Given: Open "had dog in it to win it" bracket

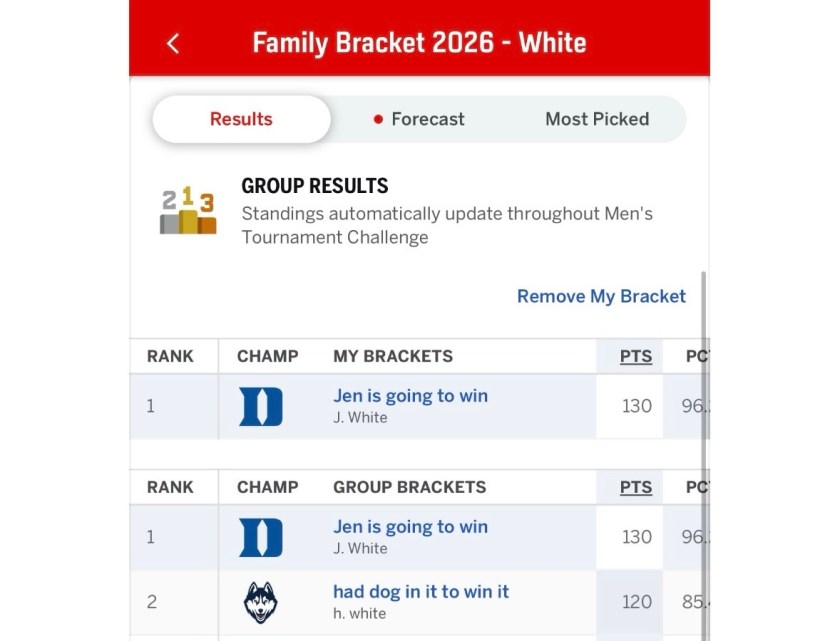Looking at the screenshot, I should [x=420, y=592].
